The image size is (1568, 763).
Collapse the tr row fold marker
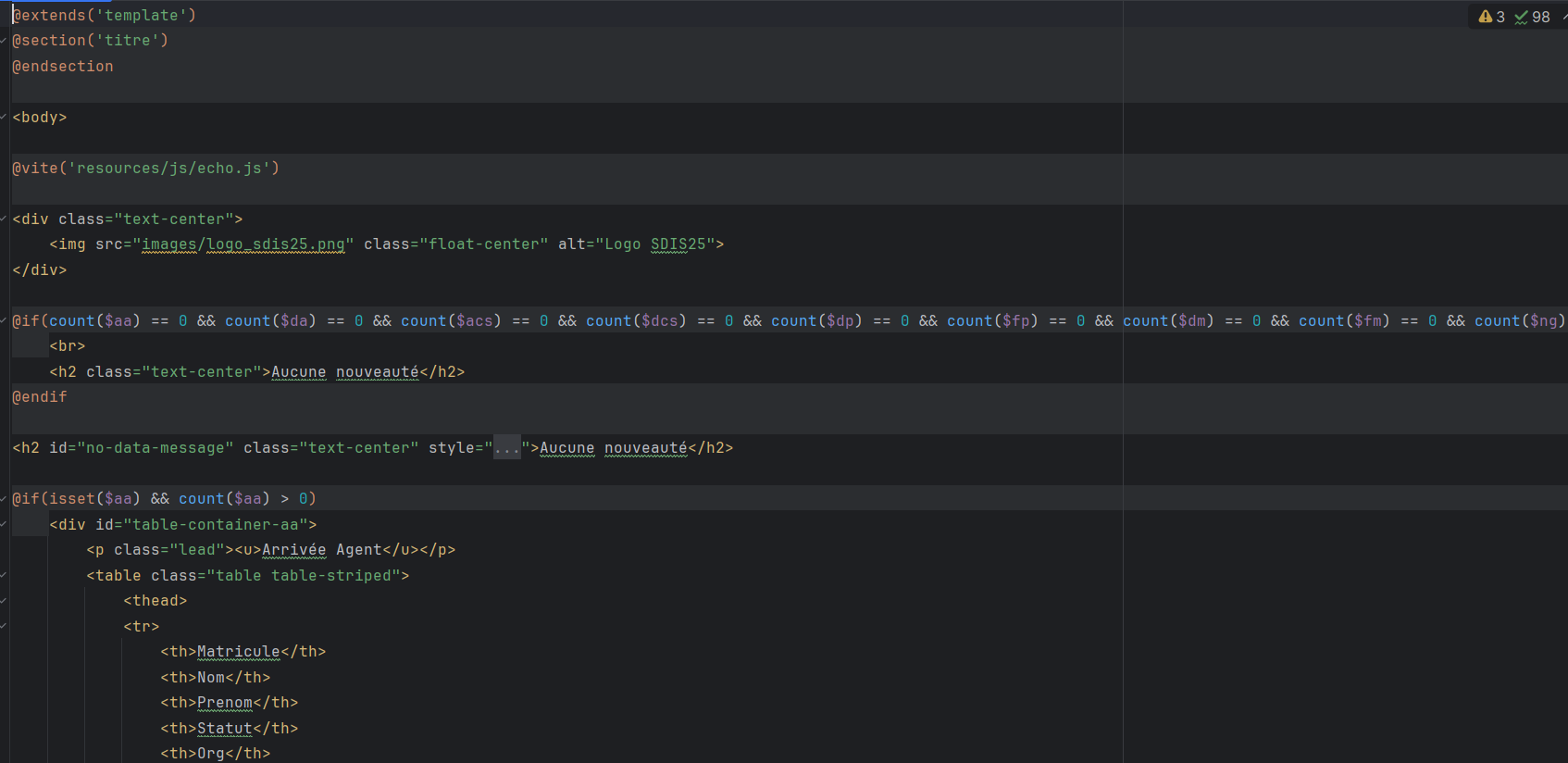(4, 627)
